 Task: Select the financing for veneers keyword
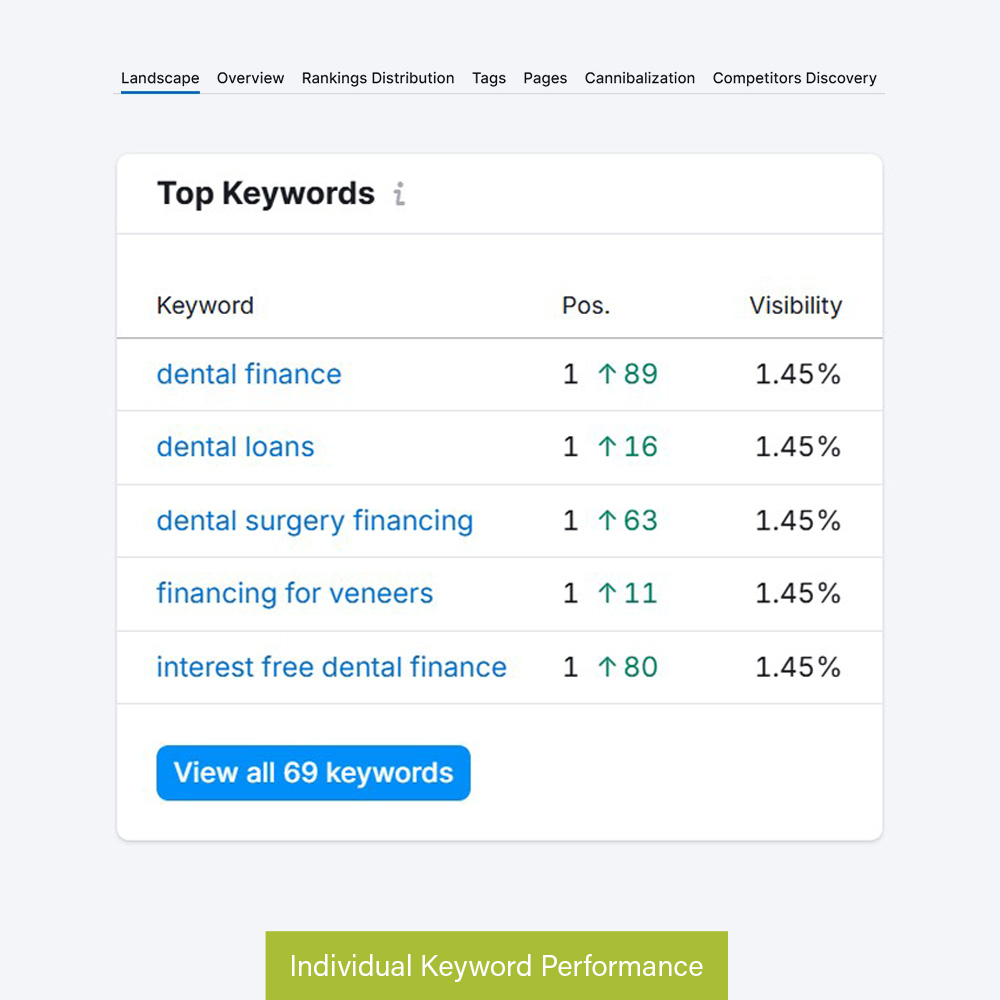pos(295,593)
